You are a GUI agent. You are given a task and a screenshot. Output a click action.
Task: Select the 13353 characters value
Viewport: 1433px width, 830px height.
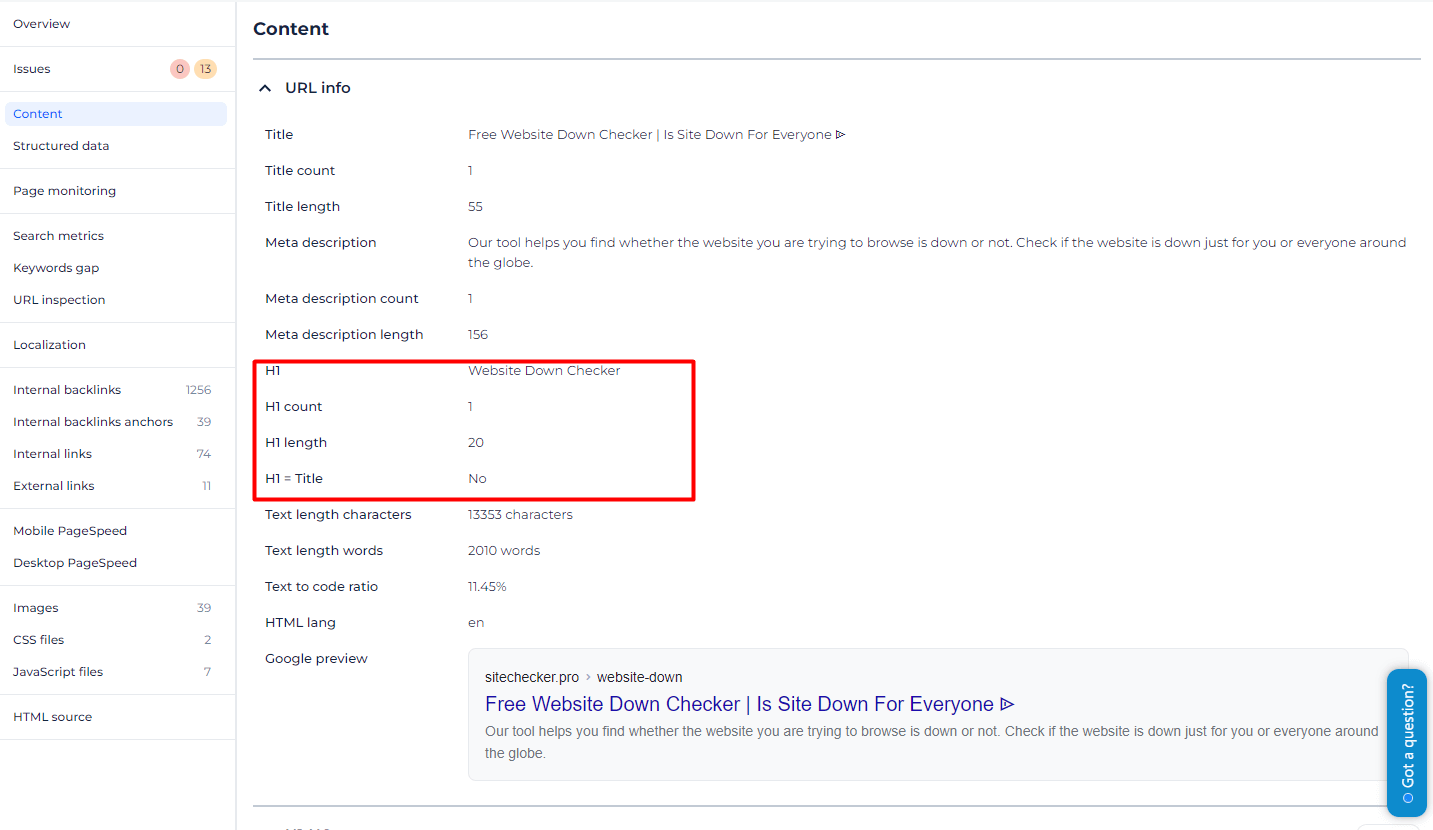tap(520, 515)
